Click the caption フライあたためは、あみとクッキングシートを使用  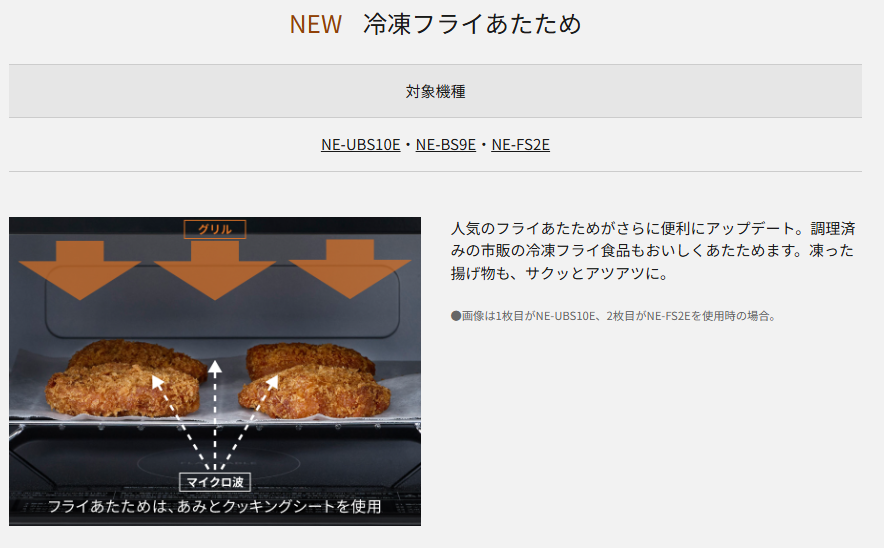215,506
